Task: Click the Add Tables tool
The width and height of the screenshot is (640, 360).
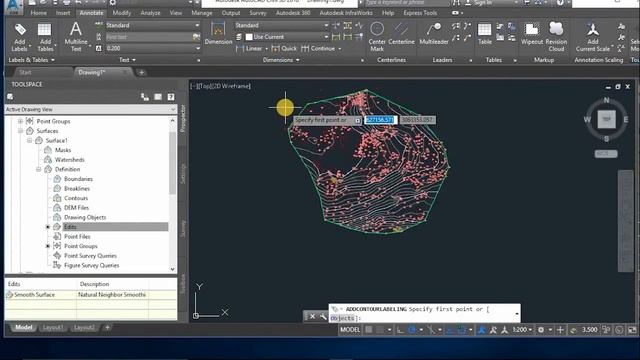Action: pyautogui.click(x=45, y=37)
